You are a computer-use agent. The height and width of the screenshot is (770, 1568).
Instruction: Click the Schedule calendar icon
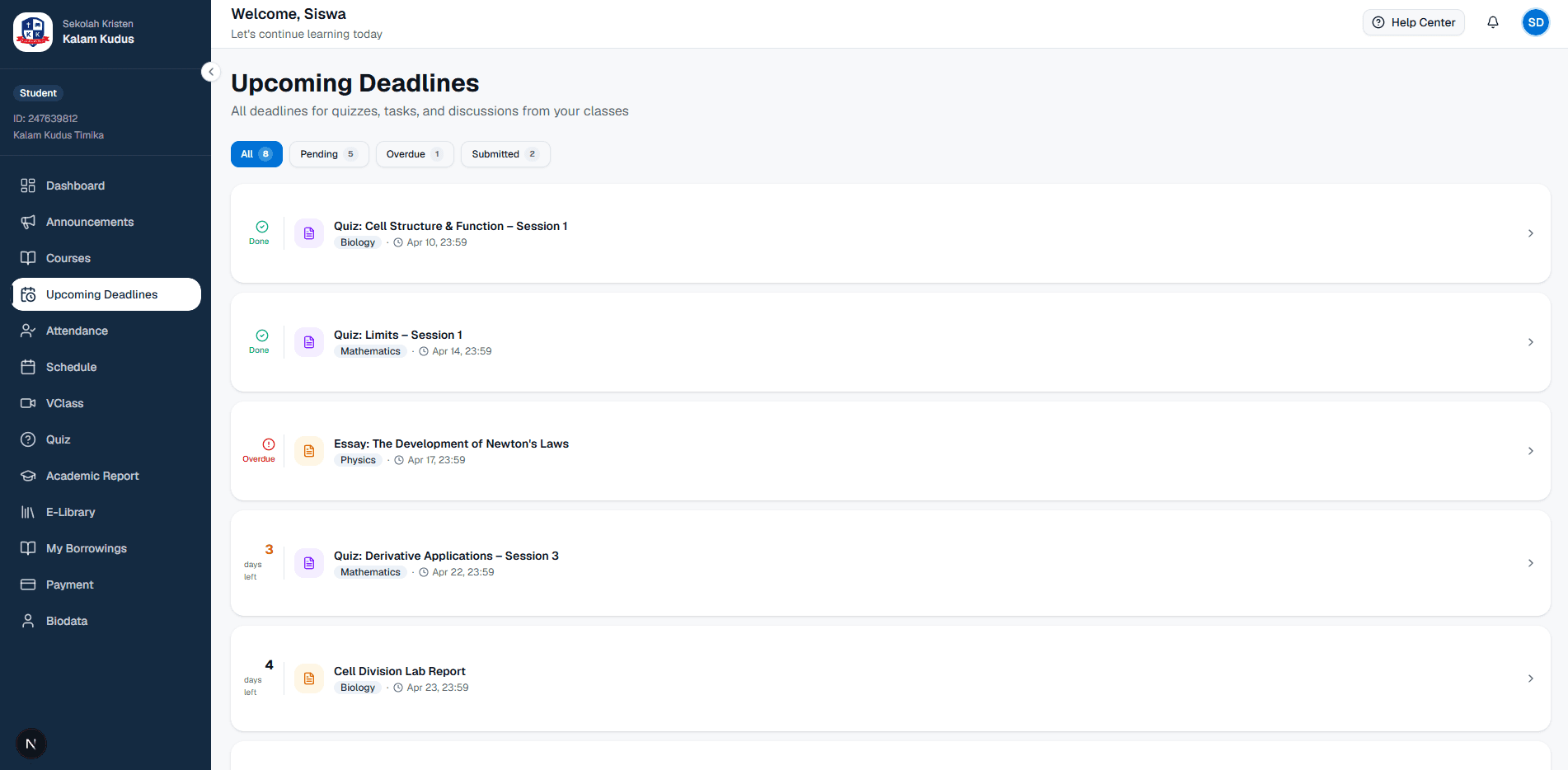[x=28, y=367]
